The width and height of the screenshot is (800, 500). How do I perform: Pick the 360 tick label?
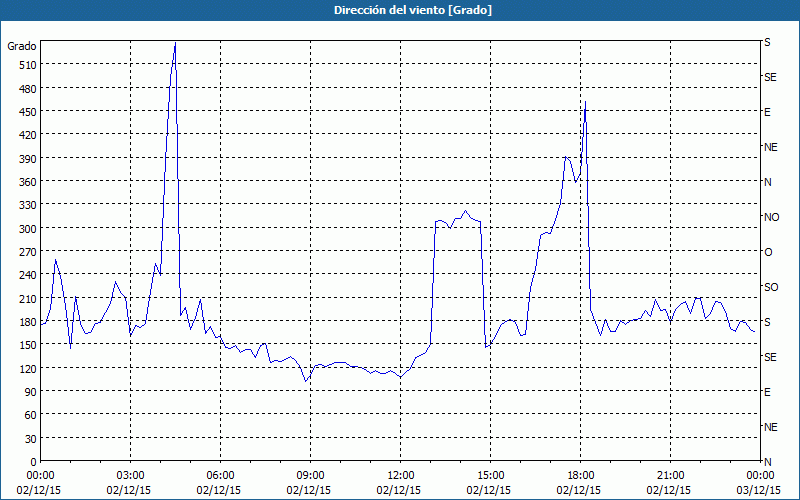tap(28, 182)
